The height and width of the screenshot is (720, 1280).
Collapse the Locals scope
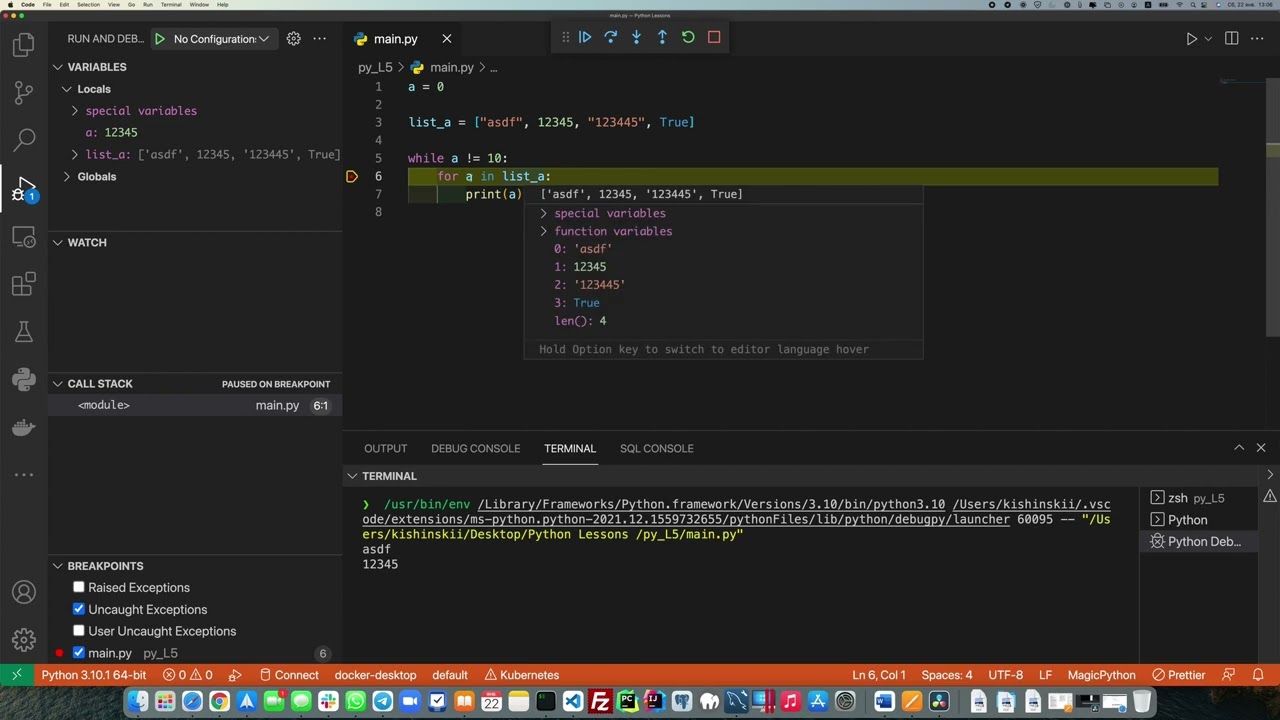pyautogui.click(x=195, y=89)
